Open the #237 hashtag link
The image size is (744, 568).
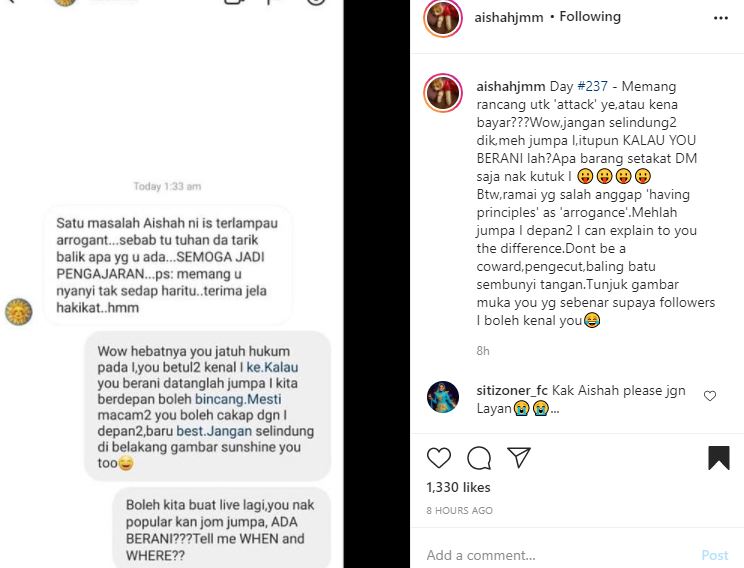tap(592, 86)
